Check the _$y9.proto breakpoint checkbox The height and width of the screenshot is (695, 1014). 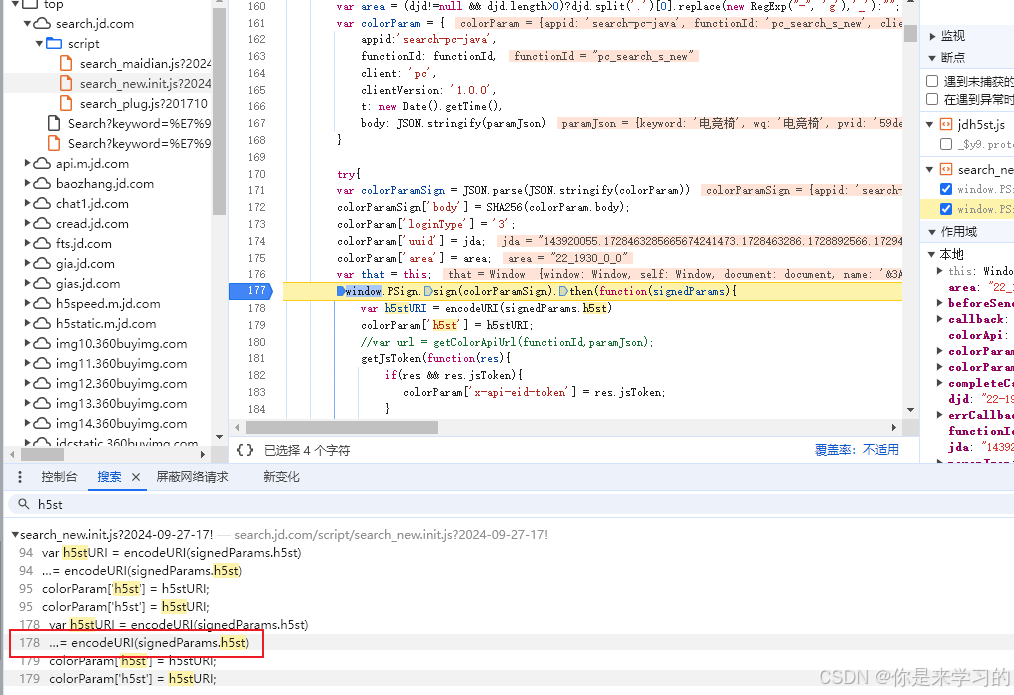click(x=944, y=143)
